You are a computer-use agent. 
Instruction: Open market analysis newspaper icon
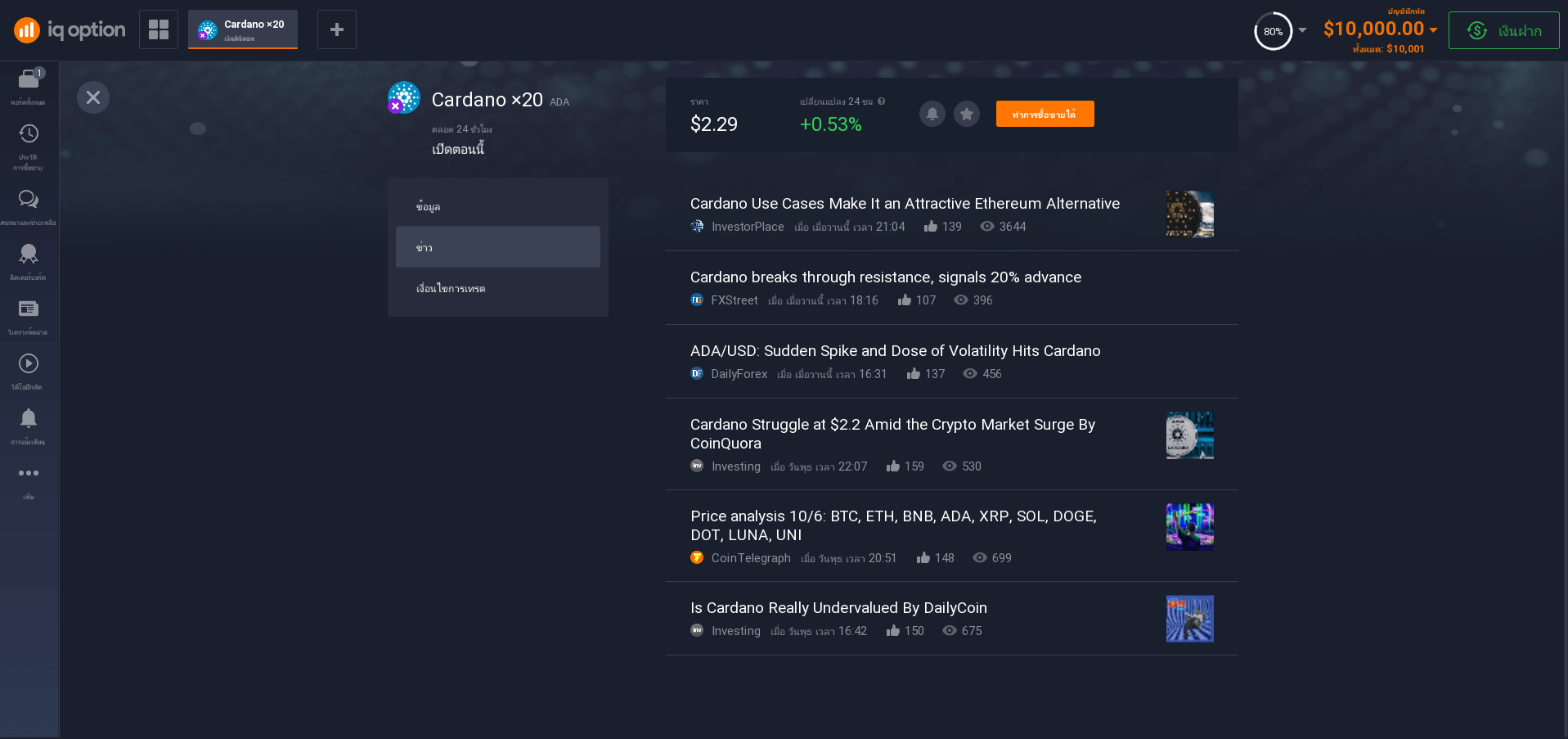pos(29,309)
